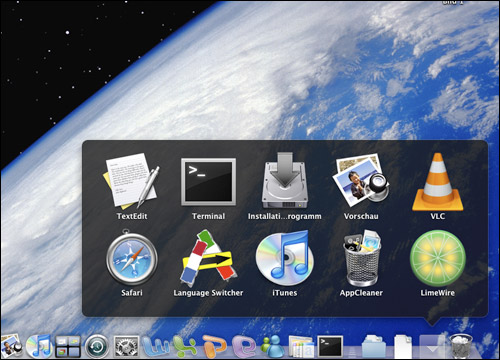
Task: Launch VLC traffic cone icon
Action: pos(438,182)
